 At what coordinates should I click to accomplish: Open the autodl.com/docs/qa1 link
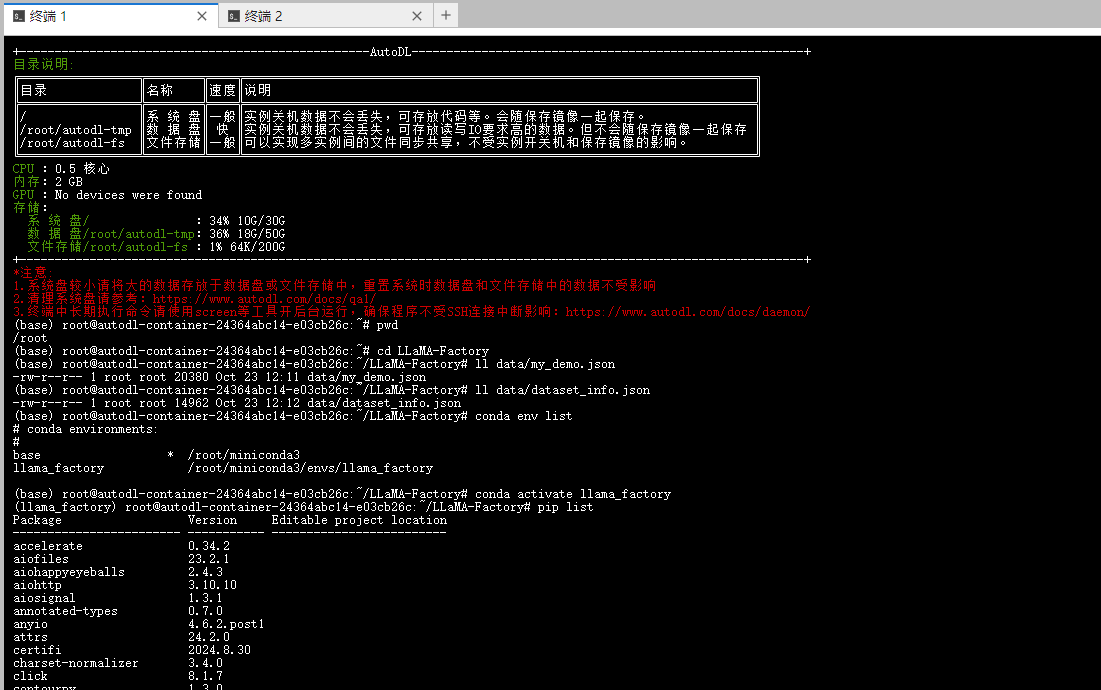[x=264, y=298]
